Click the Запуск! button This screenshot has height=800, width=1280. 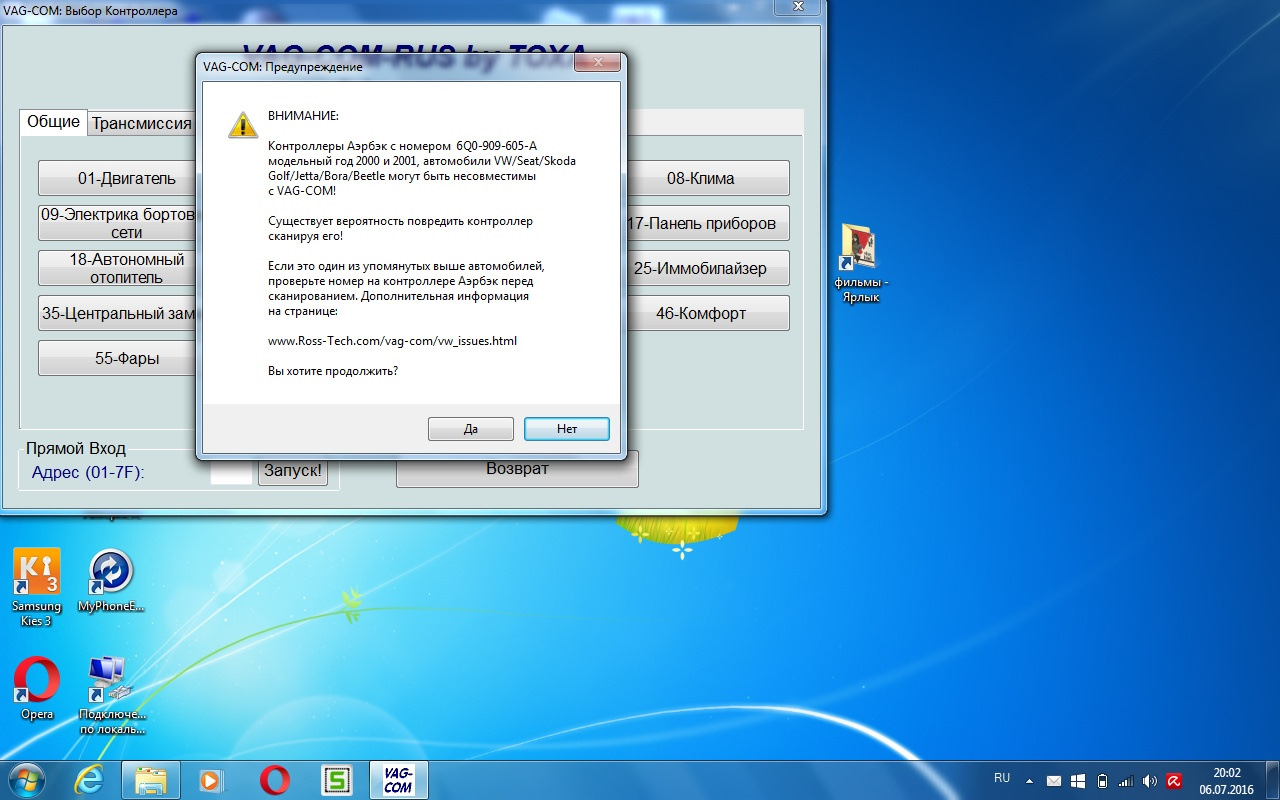coord(293,471)
